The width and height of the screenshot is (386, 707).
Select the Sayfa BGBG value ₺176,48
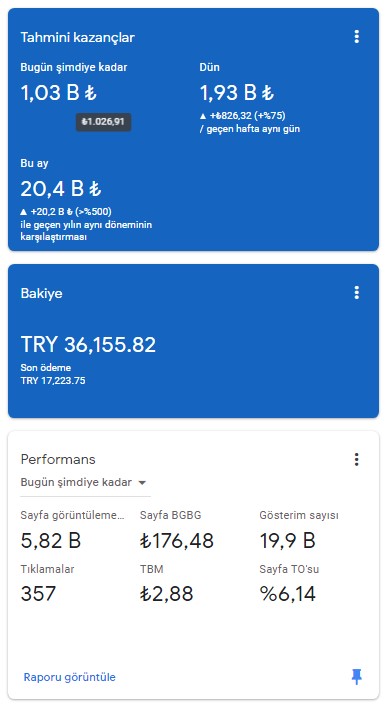[177, 540]
